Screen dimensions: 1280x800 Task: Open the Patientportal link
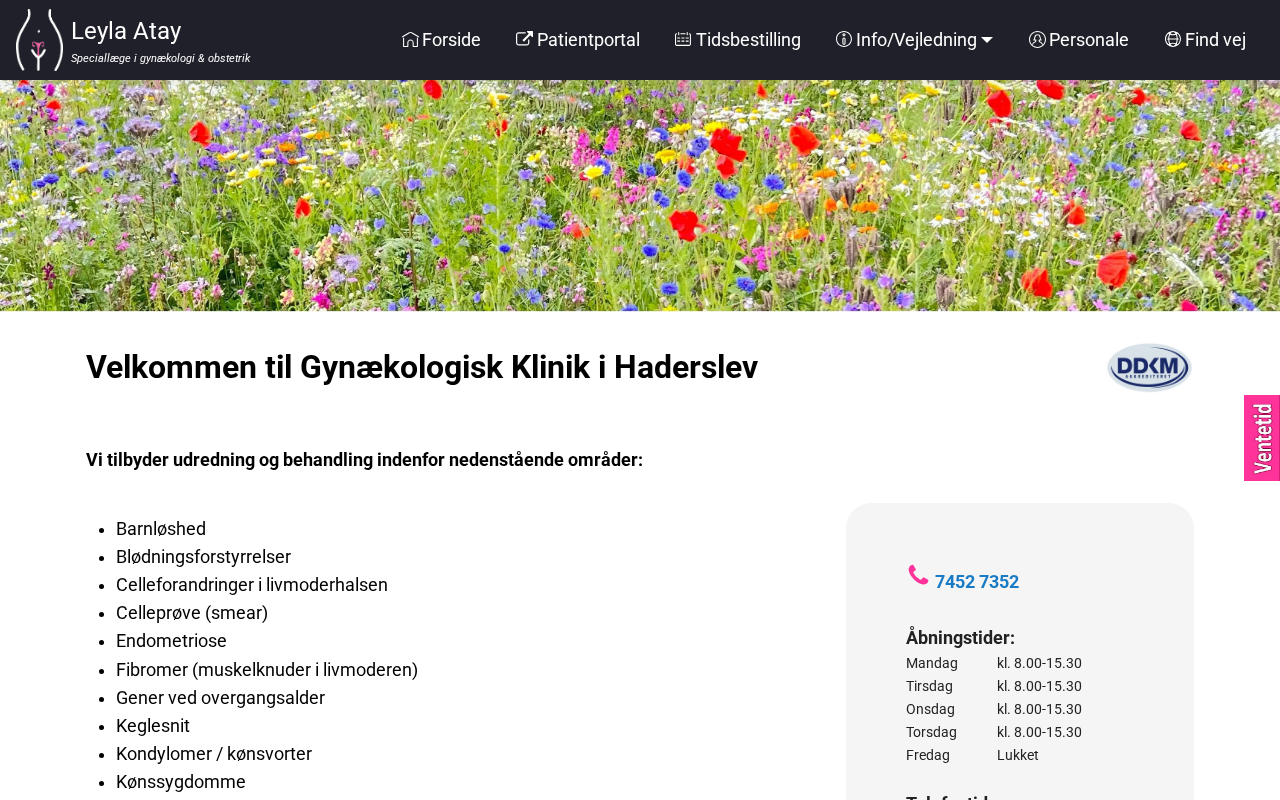[588, 40]
